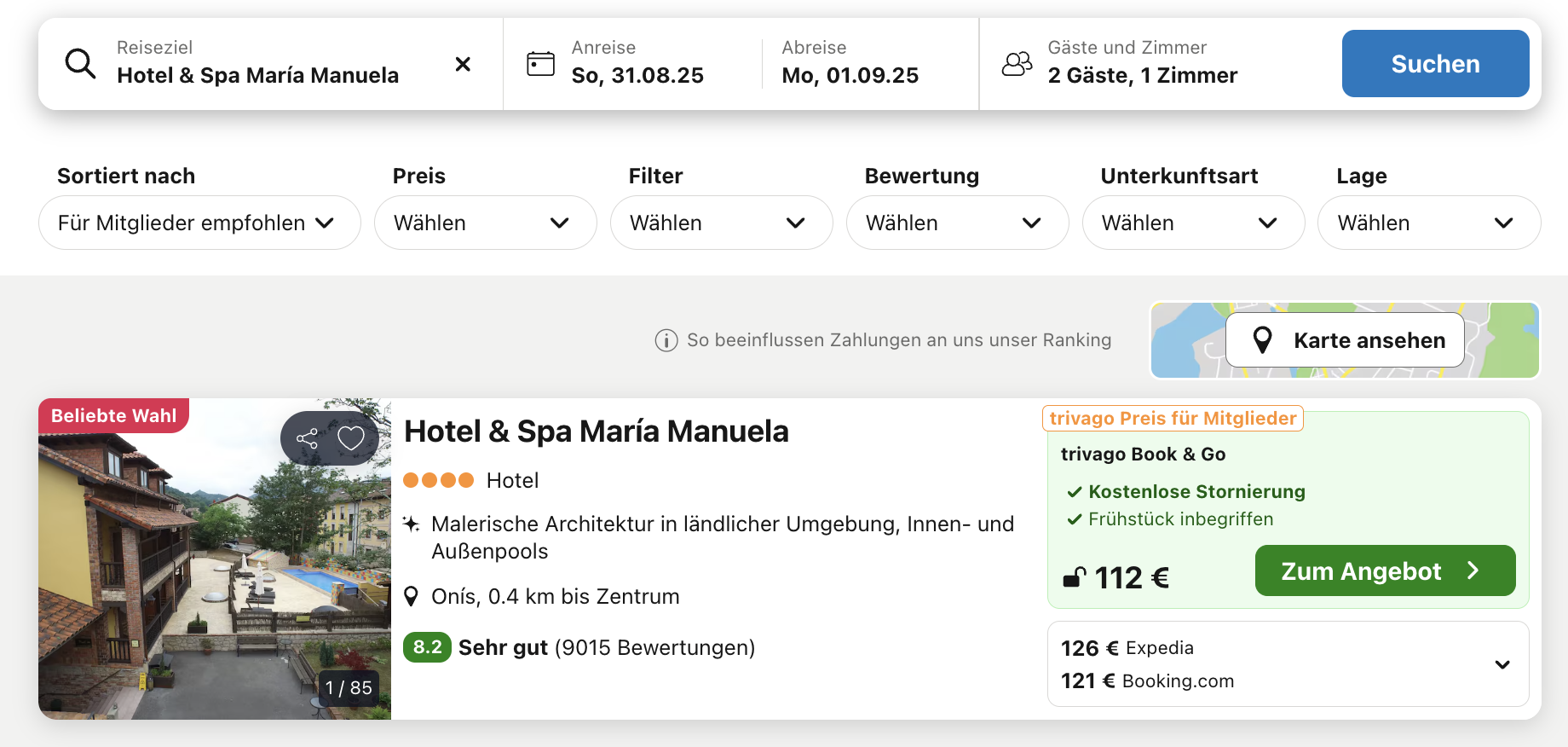Open 'Für Mitglieder empfohlen' sort dropdown

click(x=199, y=223)
